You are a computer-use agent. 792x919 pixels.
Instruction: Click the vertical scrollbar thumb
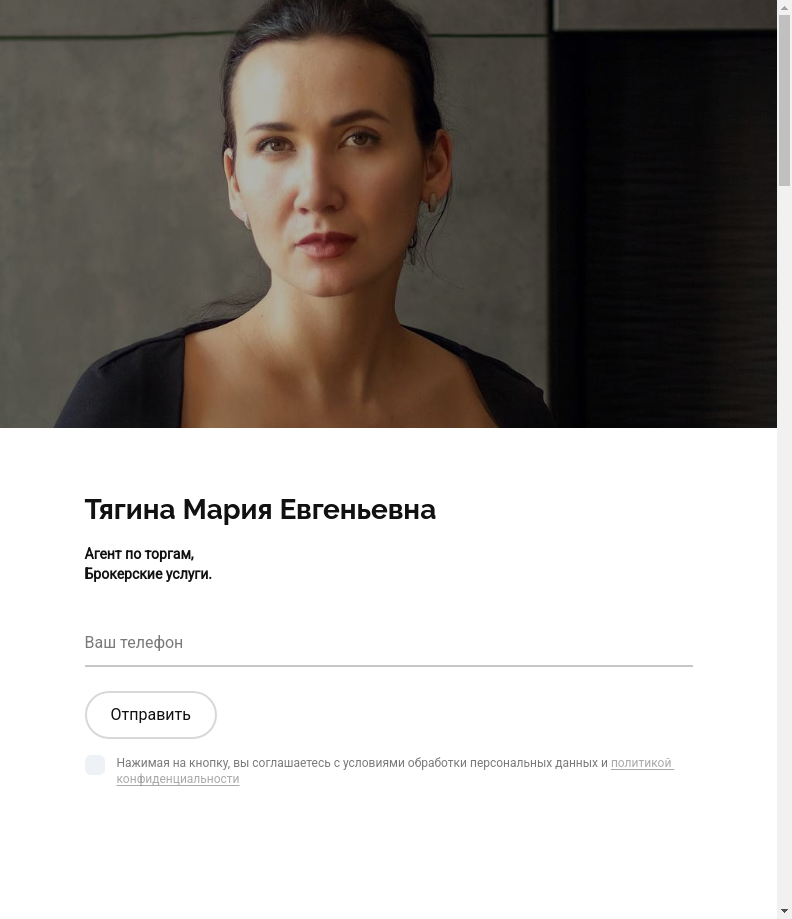click(784, 101)
